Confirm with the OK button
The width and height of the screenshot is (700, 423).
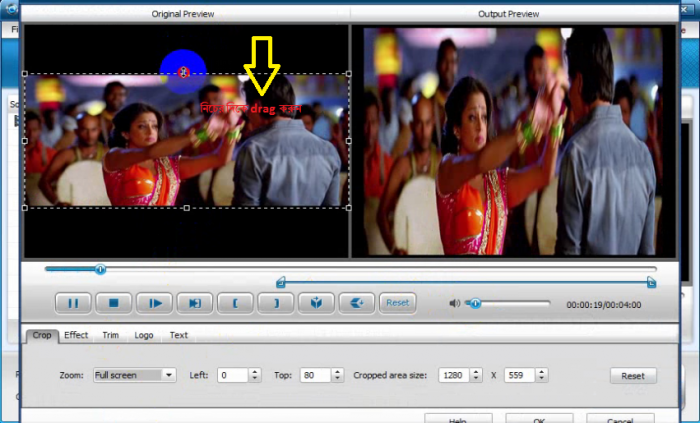(x=539, y=419)
